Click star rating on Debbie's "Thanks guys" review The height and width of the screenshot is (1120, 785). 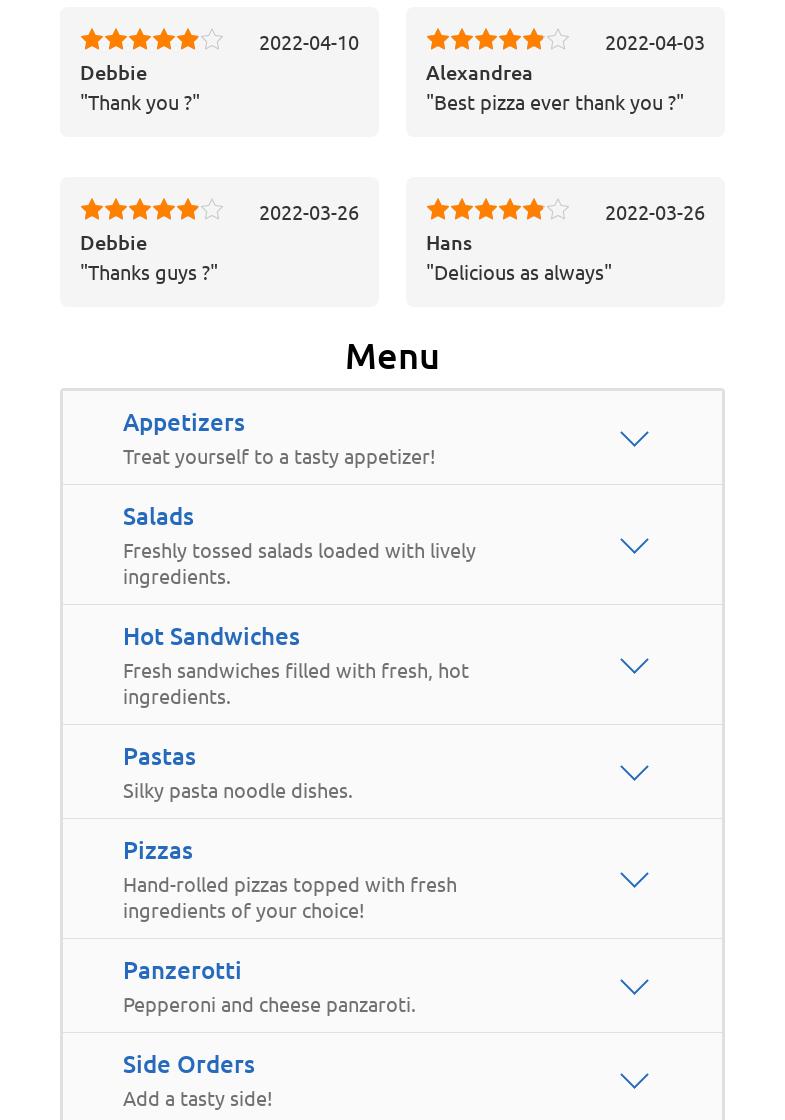[x=151, y=209]
